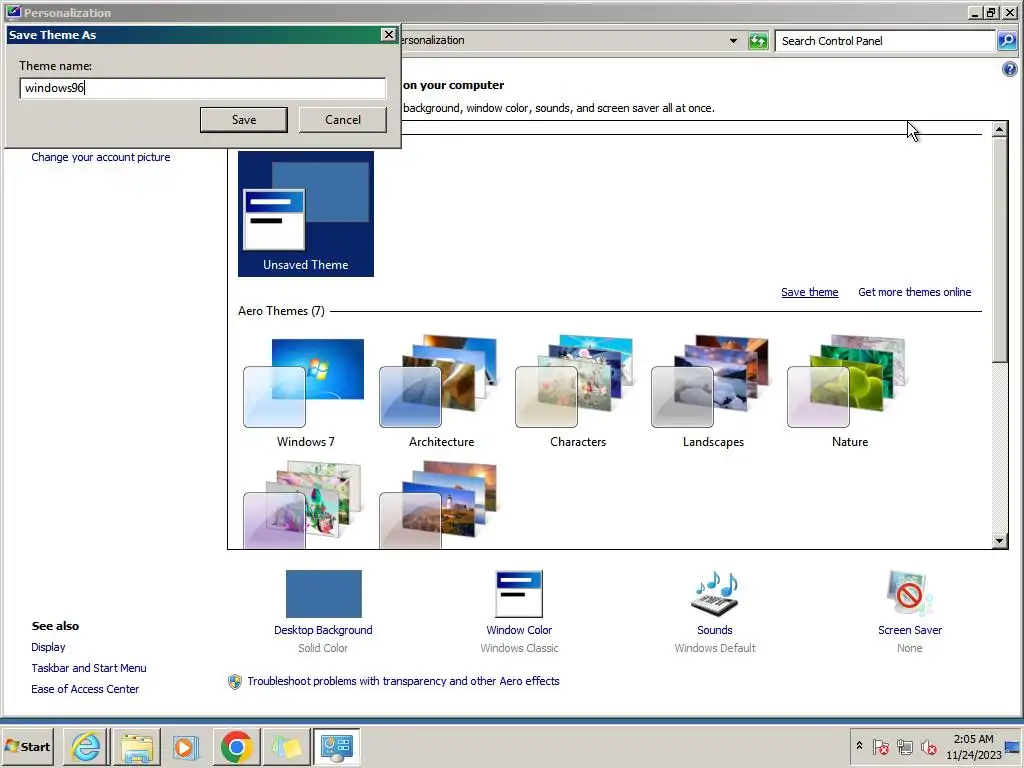
Task: Expand the address bar dropdown arrow
Action: (733, 41)
